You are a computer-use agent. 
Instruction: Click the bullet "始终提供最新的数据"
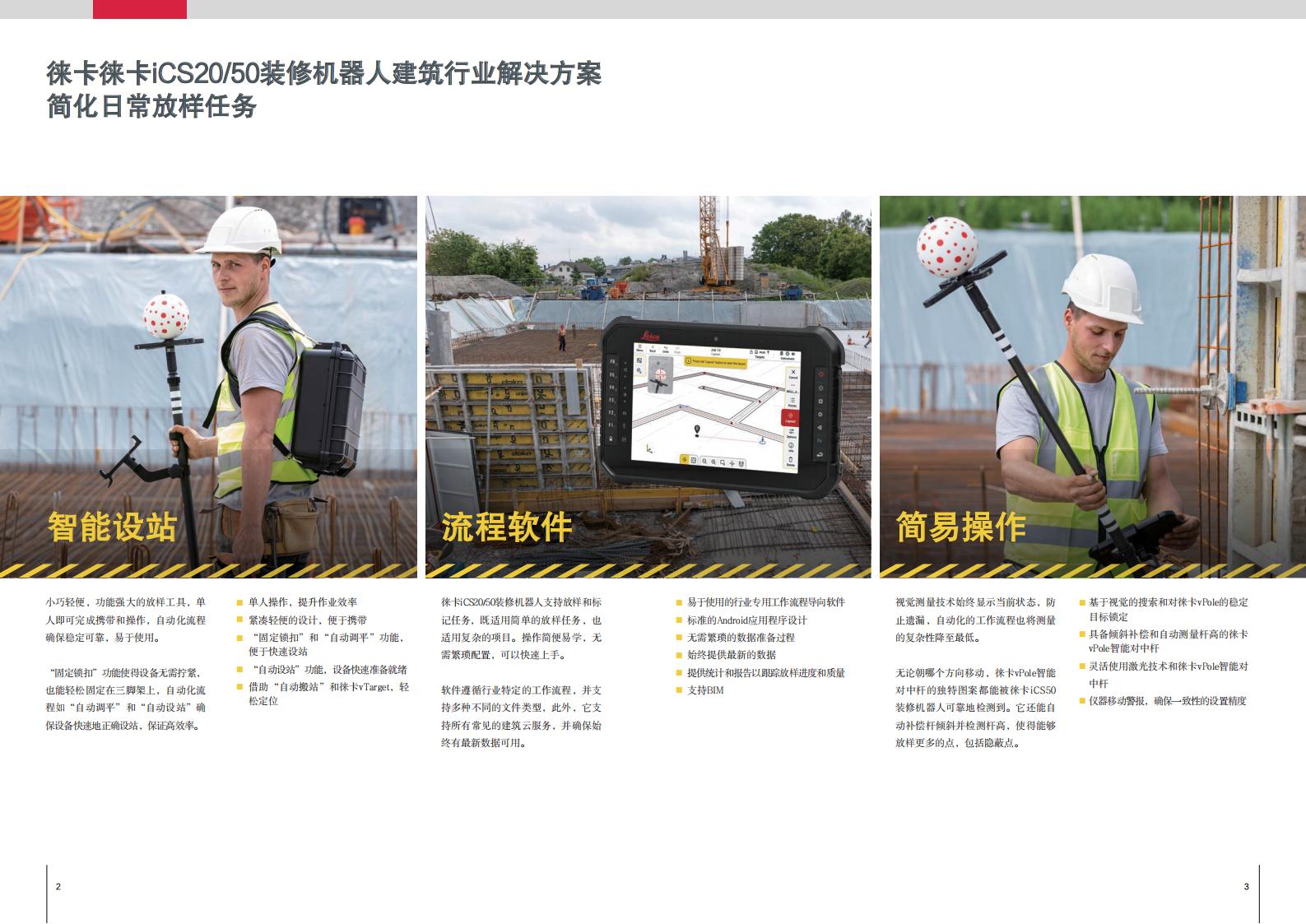pyautogui.click(x=726, y=655)
